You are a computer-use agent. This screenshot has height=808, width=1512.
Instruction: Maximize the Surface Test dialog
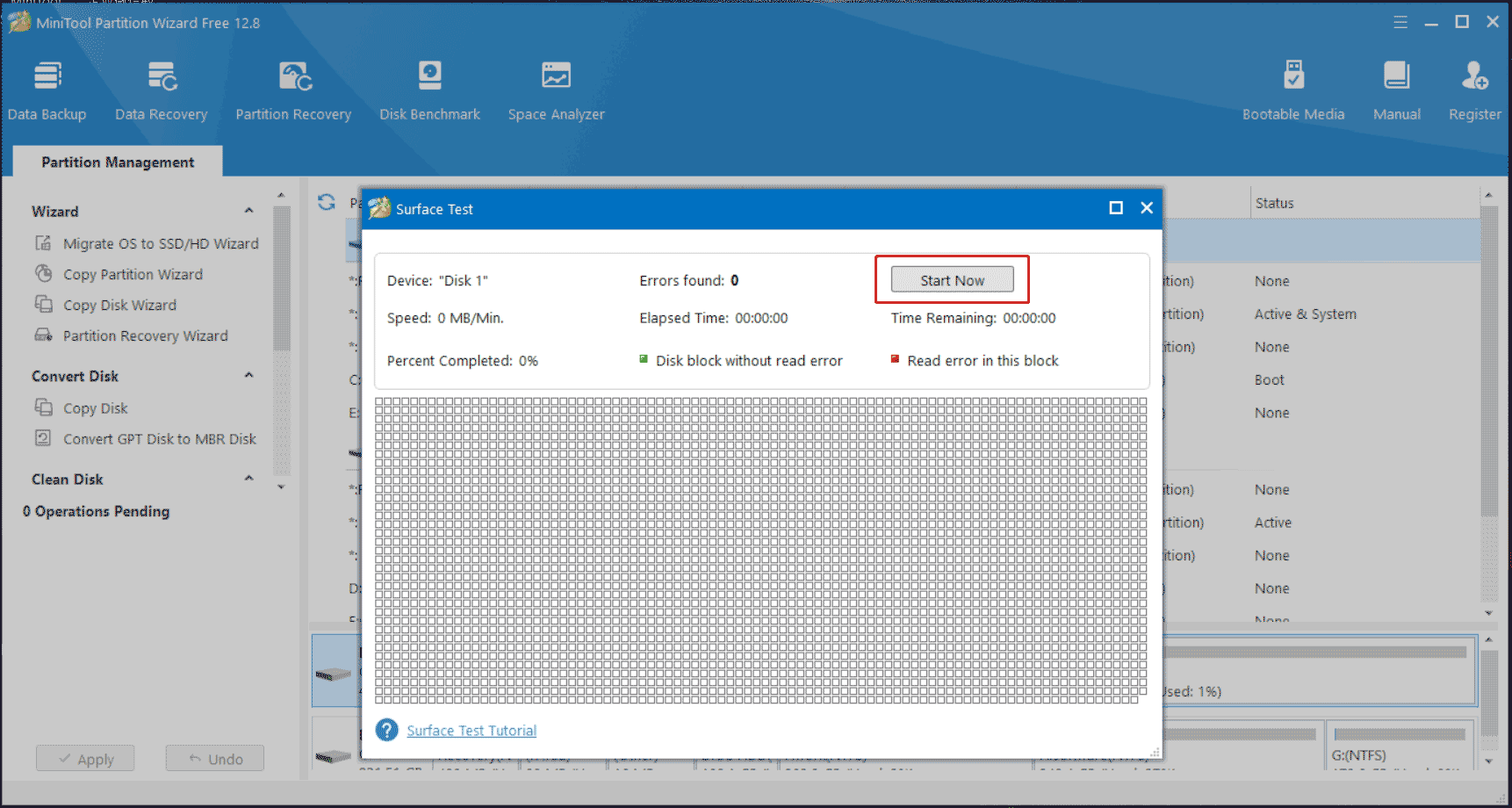1116,208
